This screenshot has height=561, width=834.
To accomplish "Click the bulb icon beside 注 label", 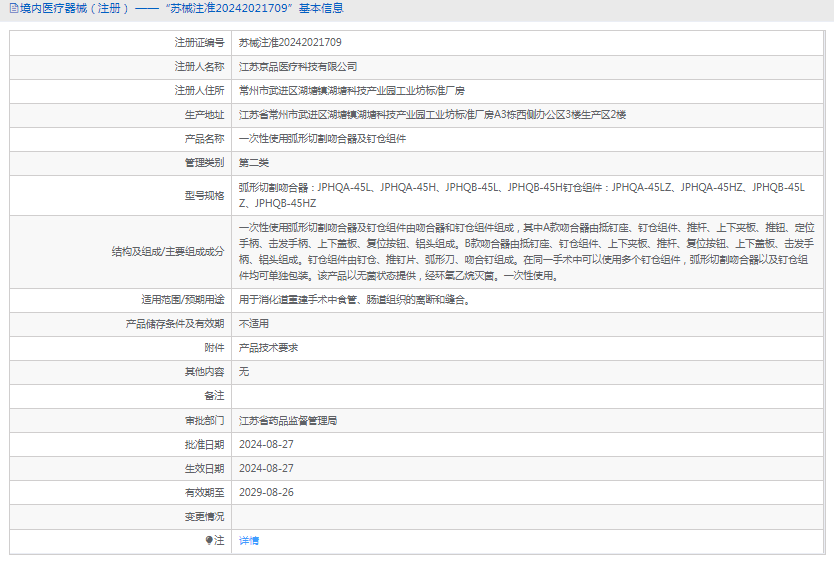I will coord(210,540).
